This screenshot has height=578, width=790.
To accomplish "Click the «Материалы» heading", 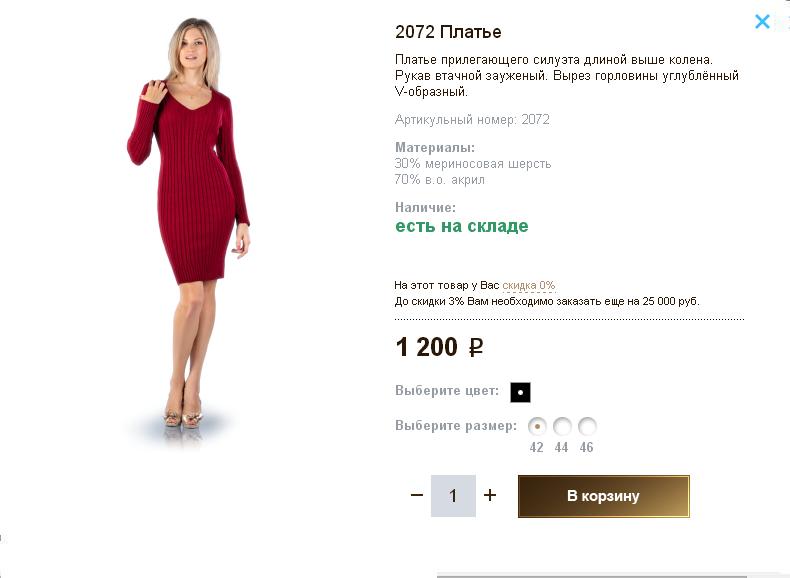I will point(435,148).
